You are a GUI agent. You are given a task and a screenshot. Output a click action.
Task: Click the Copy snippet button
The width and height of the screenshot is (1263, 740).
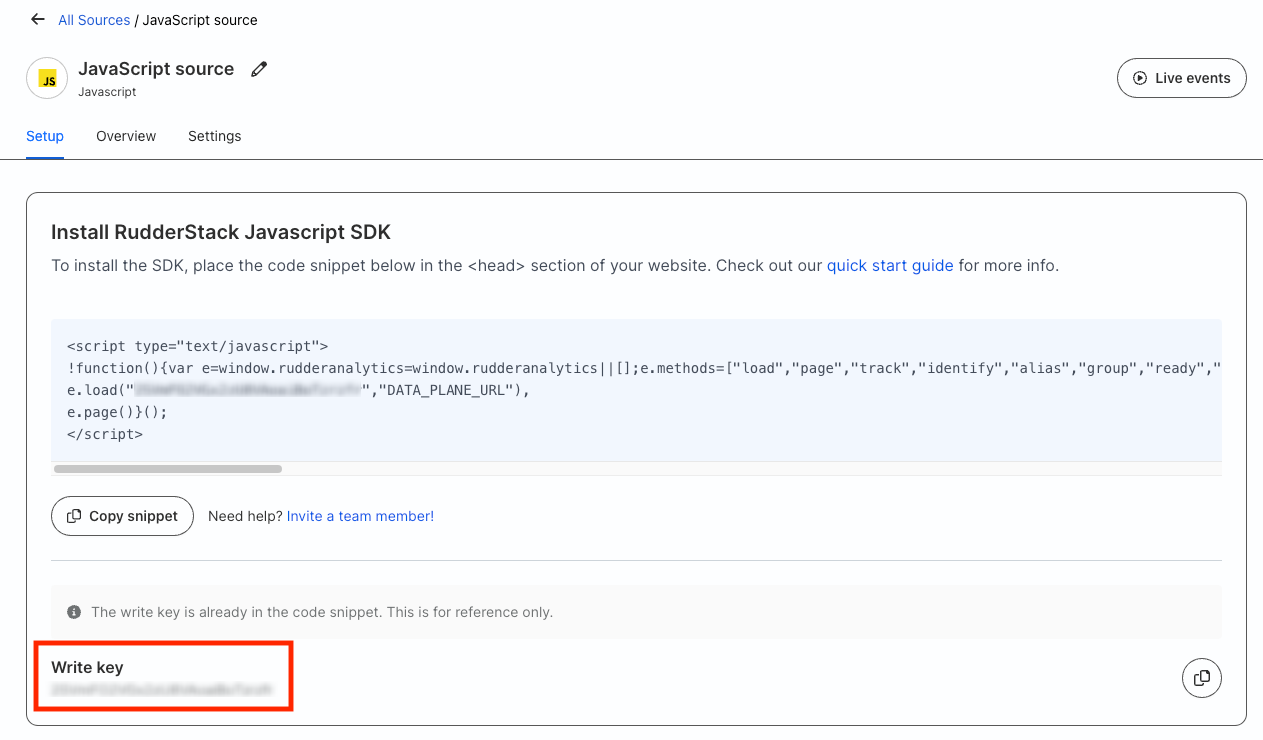point(122,516)
